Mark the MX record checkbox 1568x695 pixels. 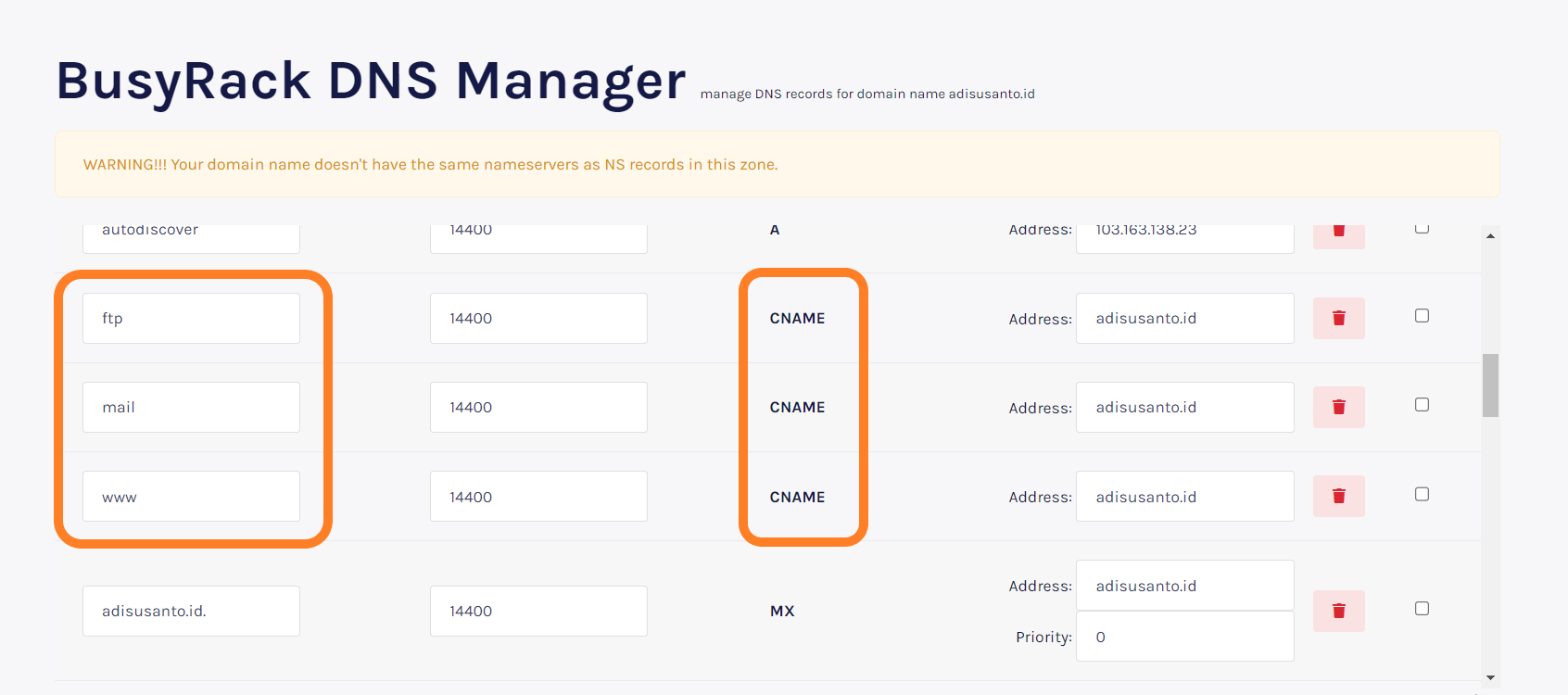pos(1422,609)
